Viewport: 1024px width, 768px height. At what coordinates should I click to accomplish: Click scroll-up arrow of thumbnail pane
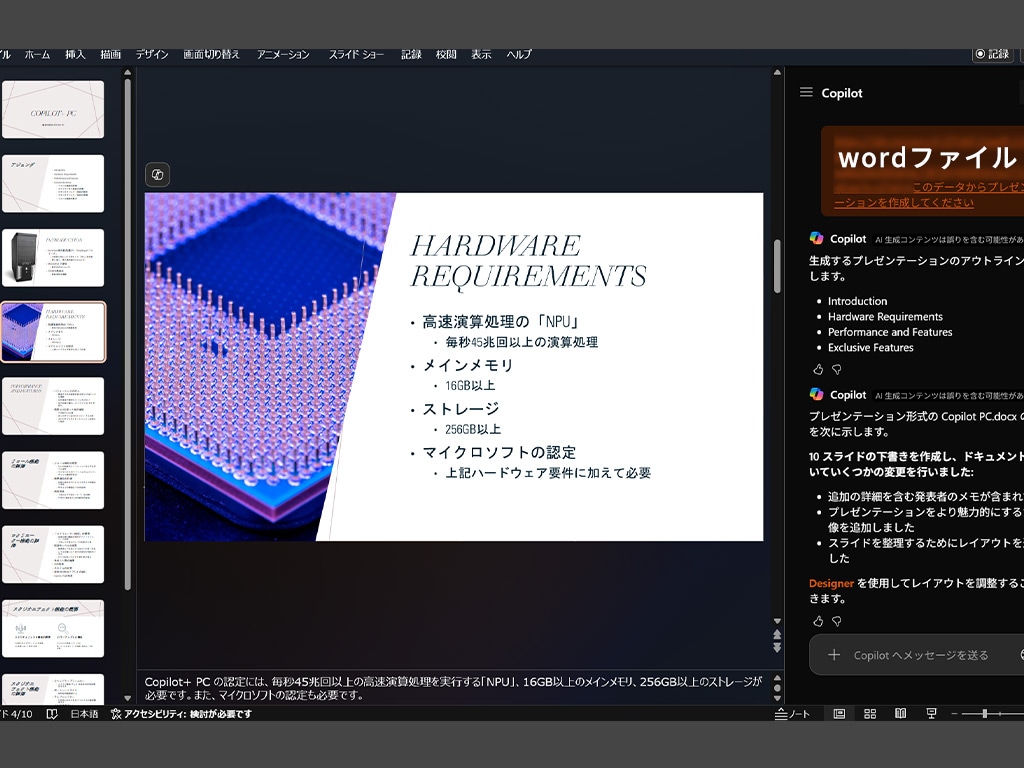coord(127,72)
